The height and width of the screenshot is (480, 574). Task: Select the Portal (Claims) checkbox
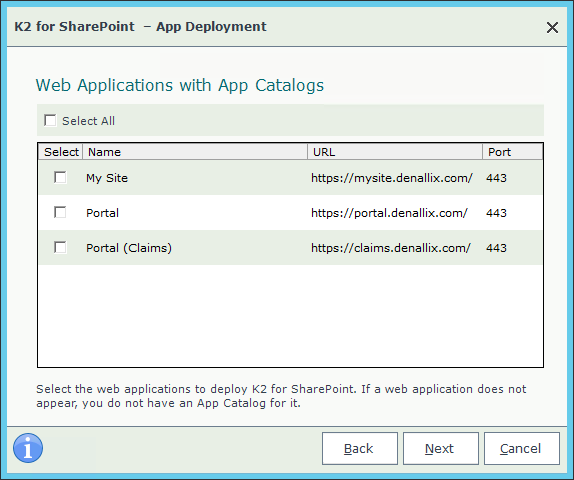[60, 248]
